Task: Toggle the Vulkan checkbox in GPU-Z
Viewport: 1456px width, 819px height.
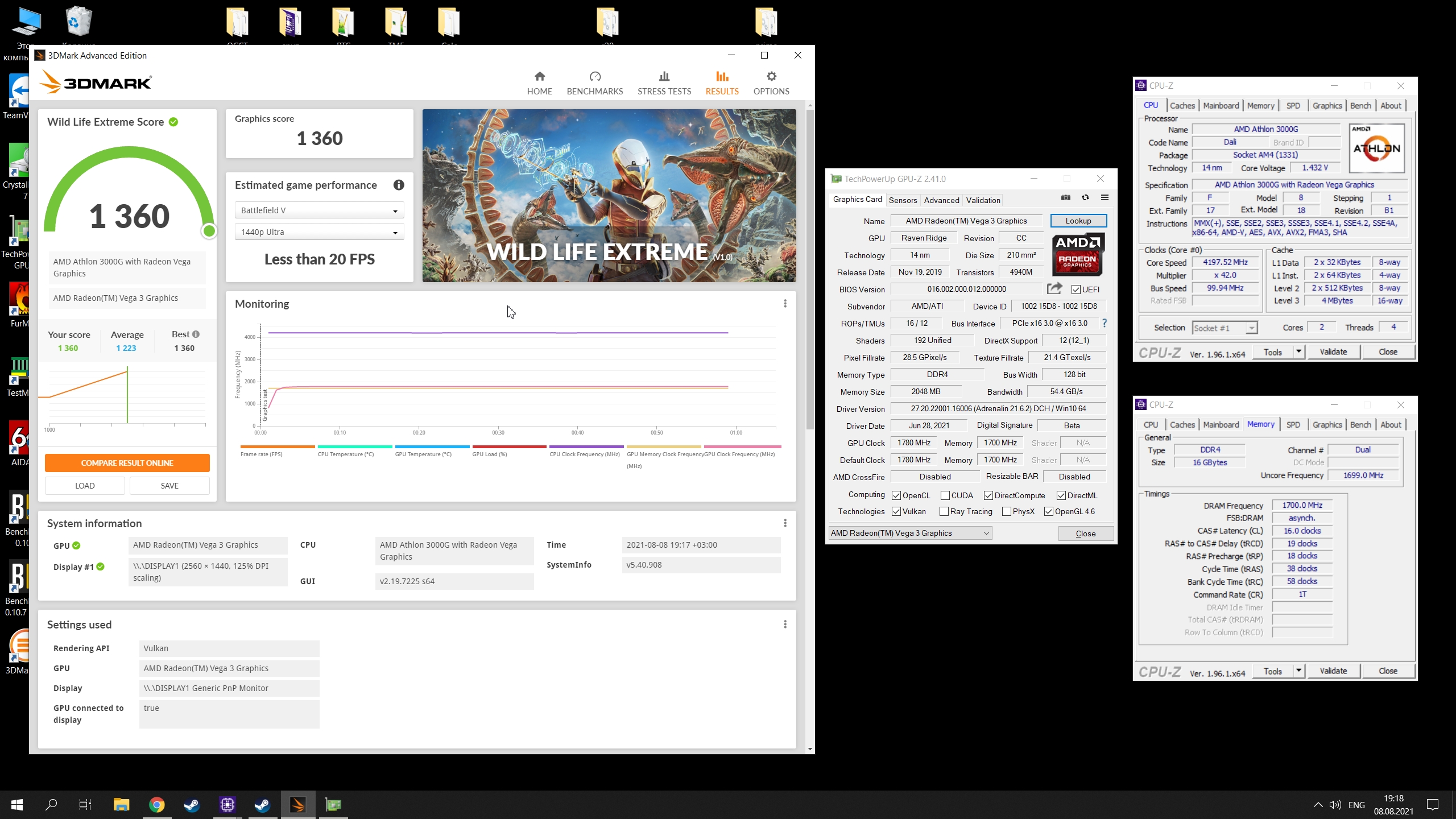Action: [x=896, y=511]
